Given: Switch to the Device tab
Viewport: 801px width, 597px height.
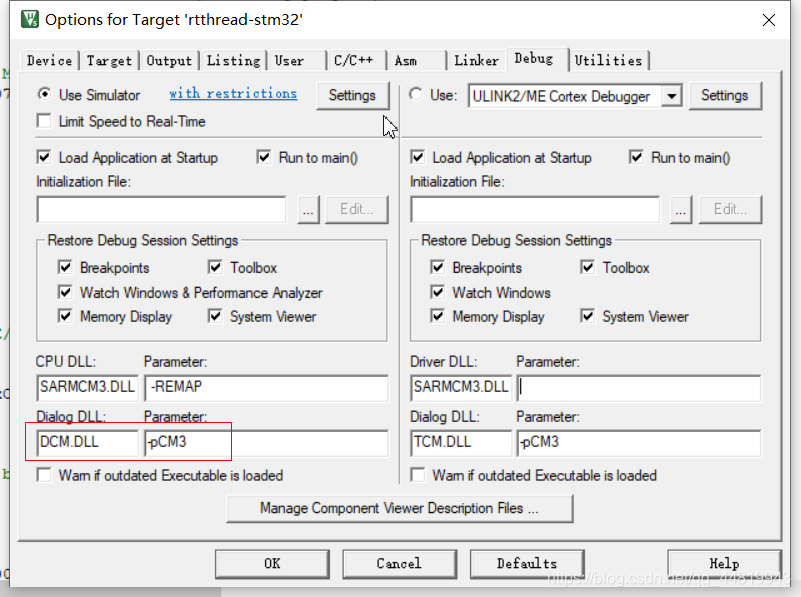Looking at the screenshot, I should pos(50,61).
